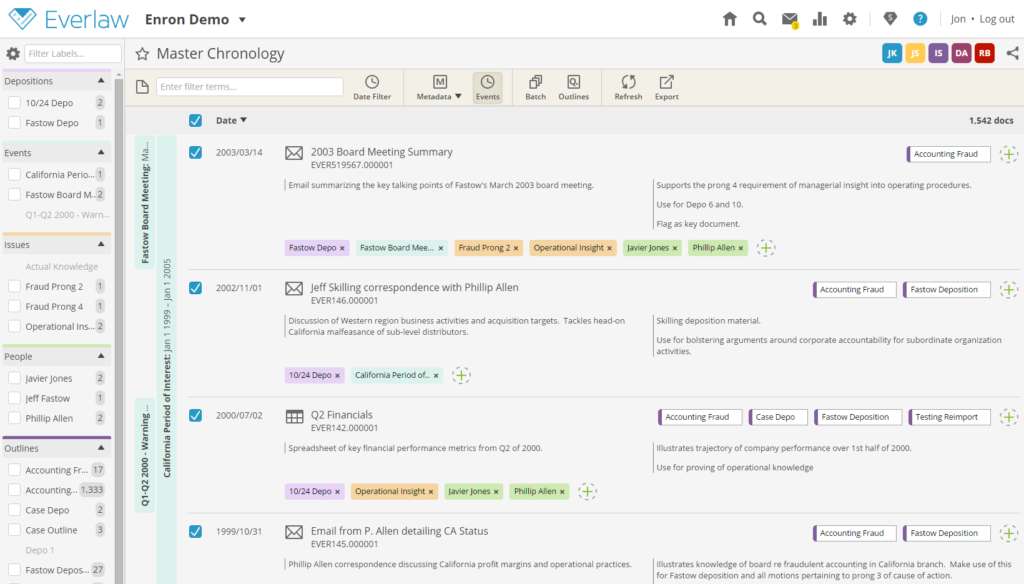
Task: Open email icon for 2003 Board Meeting Summary
Action: (294, 153)
